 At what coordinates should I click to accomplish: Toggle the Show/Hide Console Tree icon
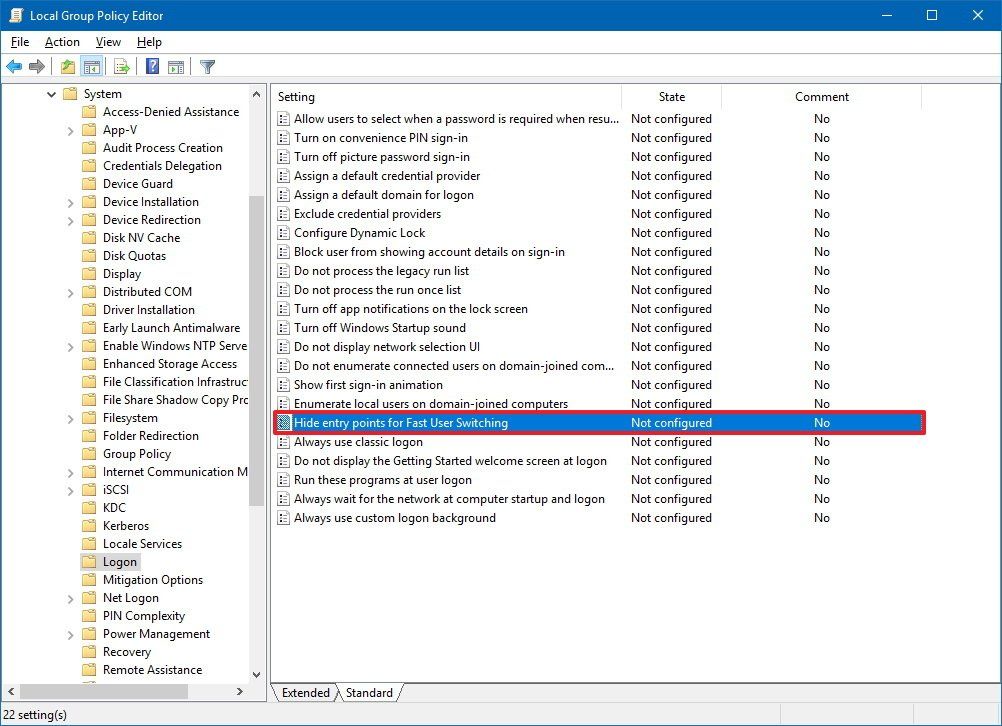tap(92, 66)
